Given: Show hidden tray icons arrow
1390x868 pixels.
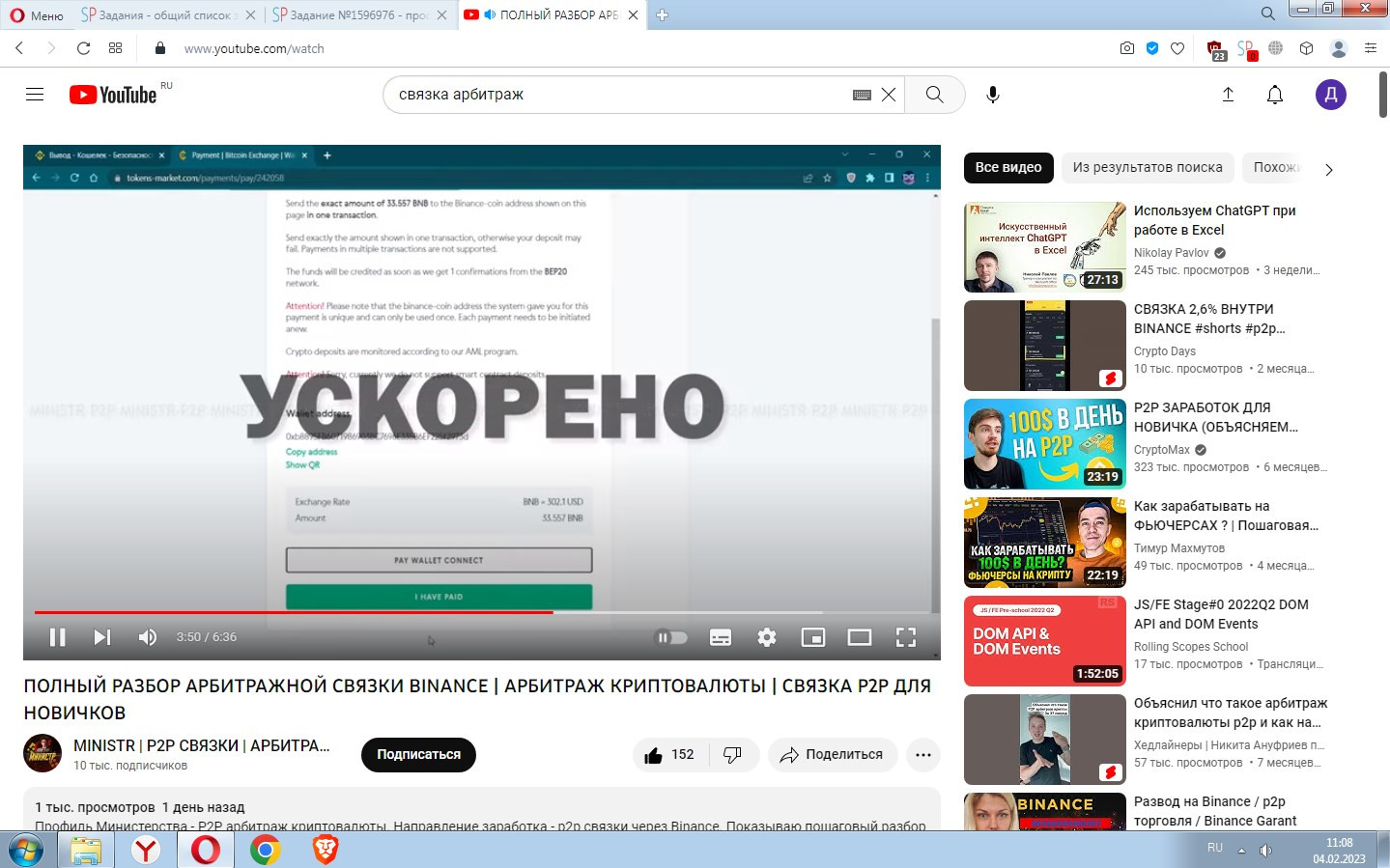Looking at the screenshot, I should 1242,851.
